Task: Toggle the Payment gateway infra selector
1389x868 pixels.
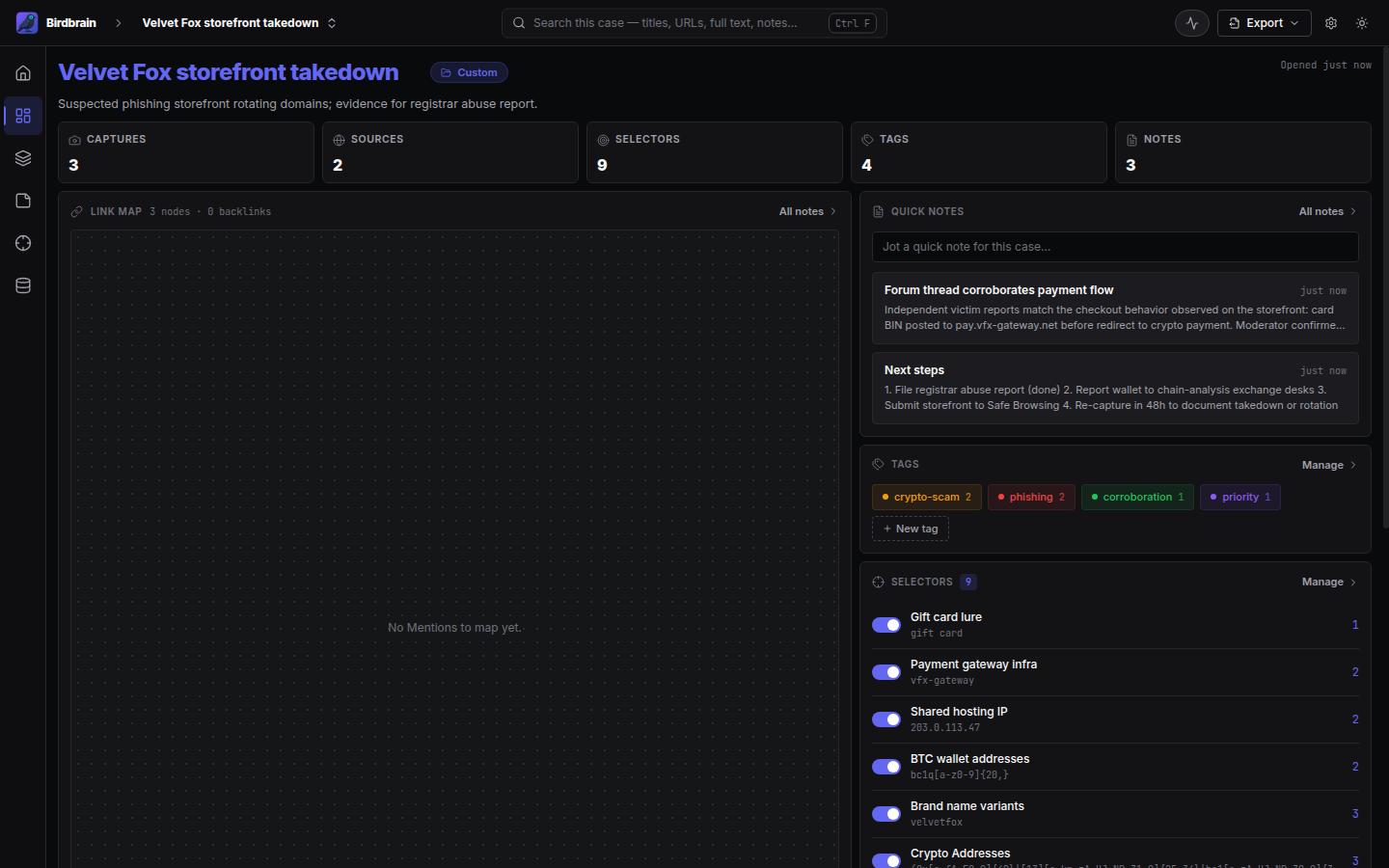Action: coord(886,672)
